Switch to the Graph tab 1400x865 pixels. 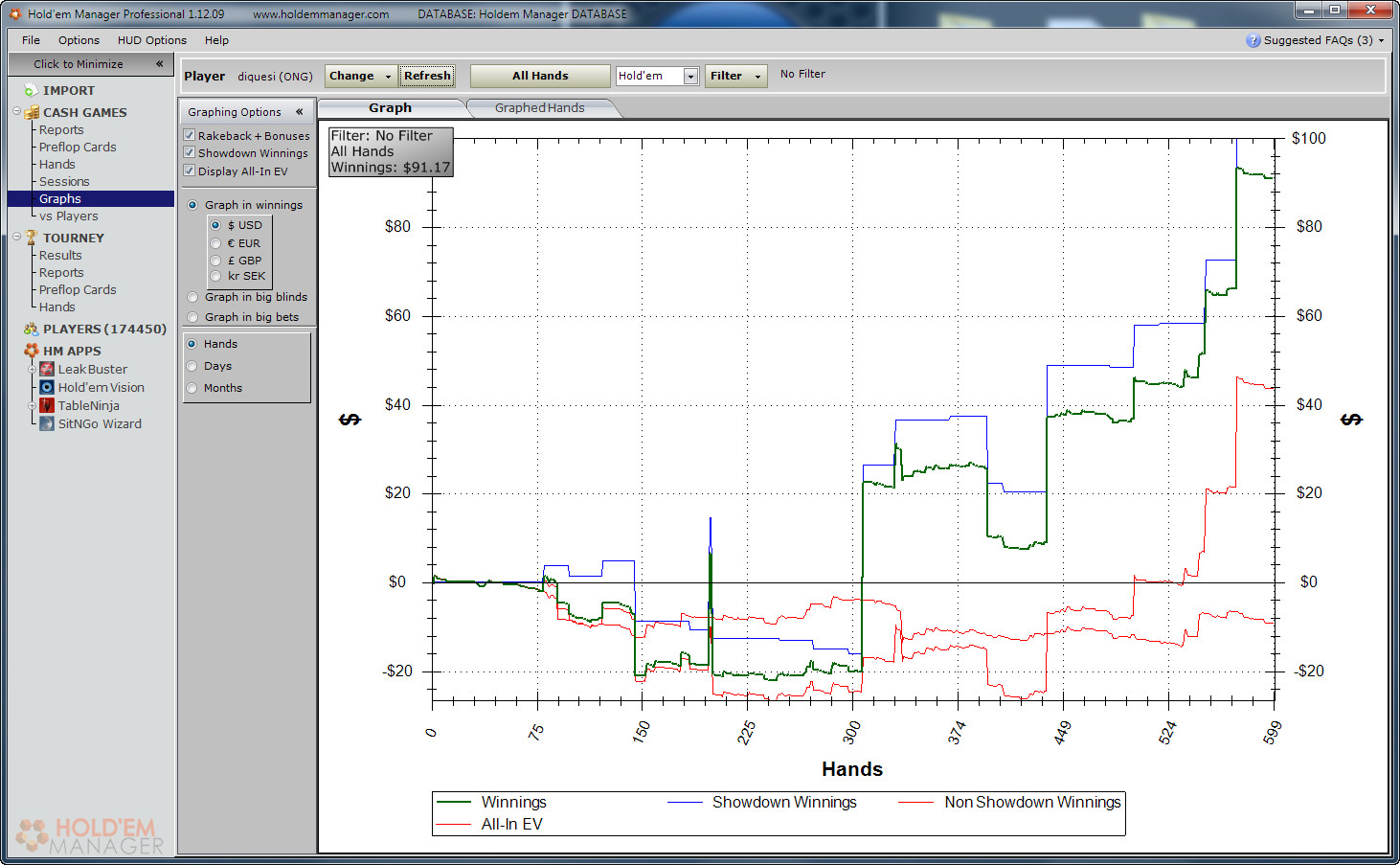point(391,108)
